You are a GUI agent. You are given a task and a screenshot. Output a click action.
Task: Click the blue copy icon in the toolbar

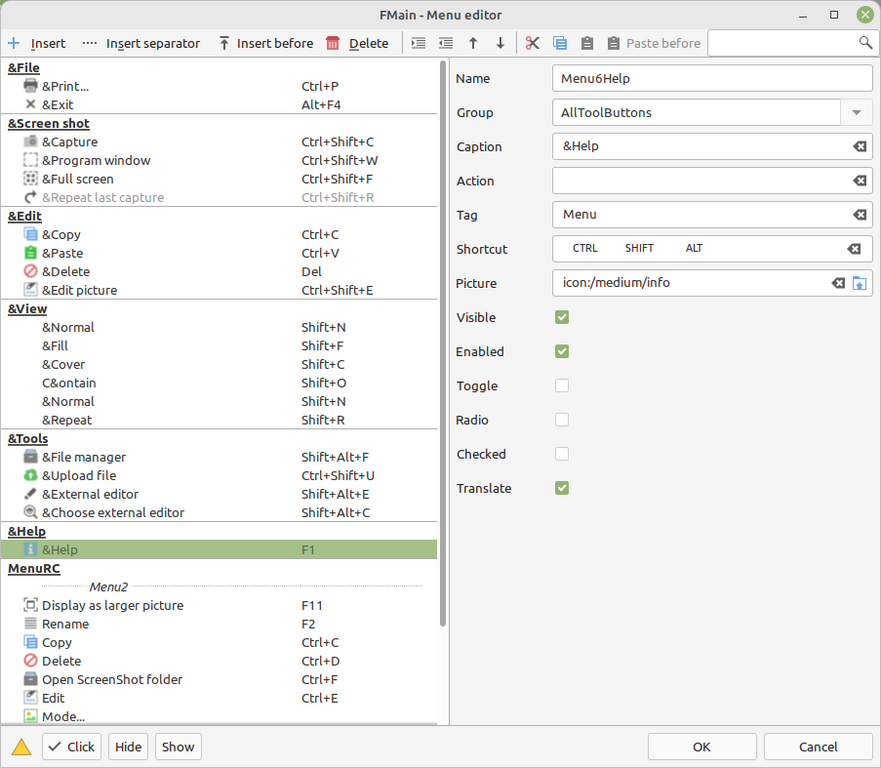tap(560, 43)
